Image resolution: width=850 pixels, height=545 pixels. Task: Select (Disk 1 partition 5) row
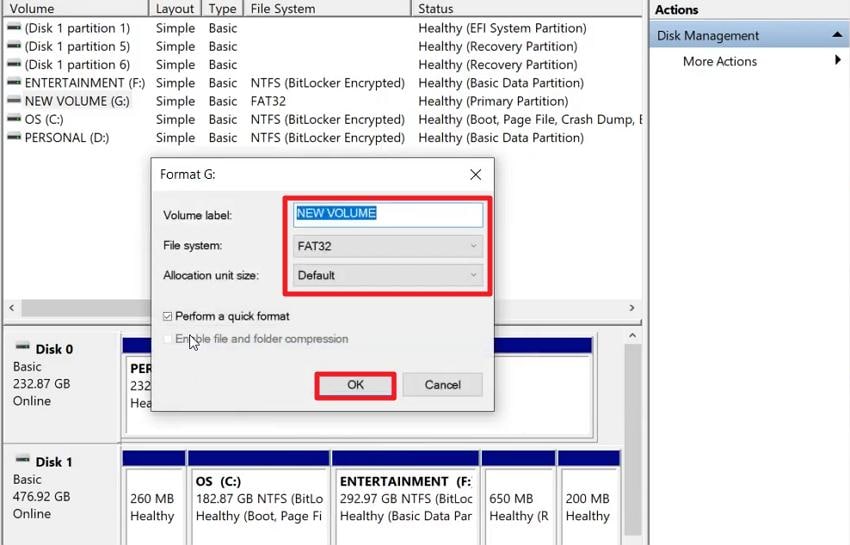tap(322, 47)
